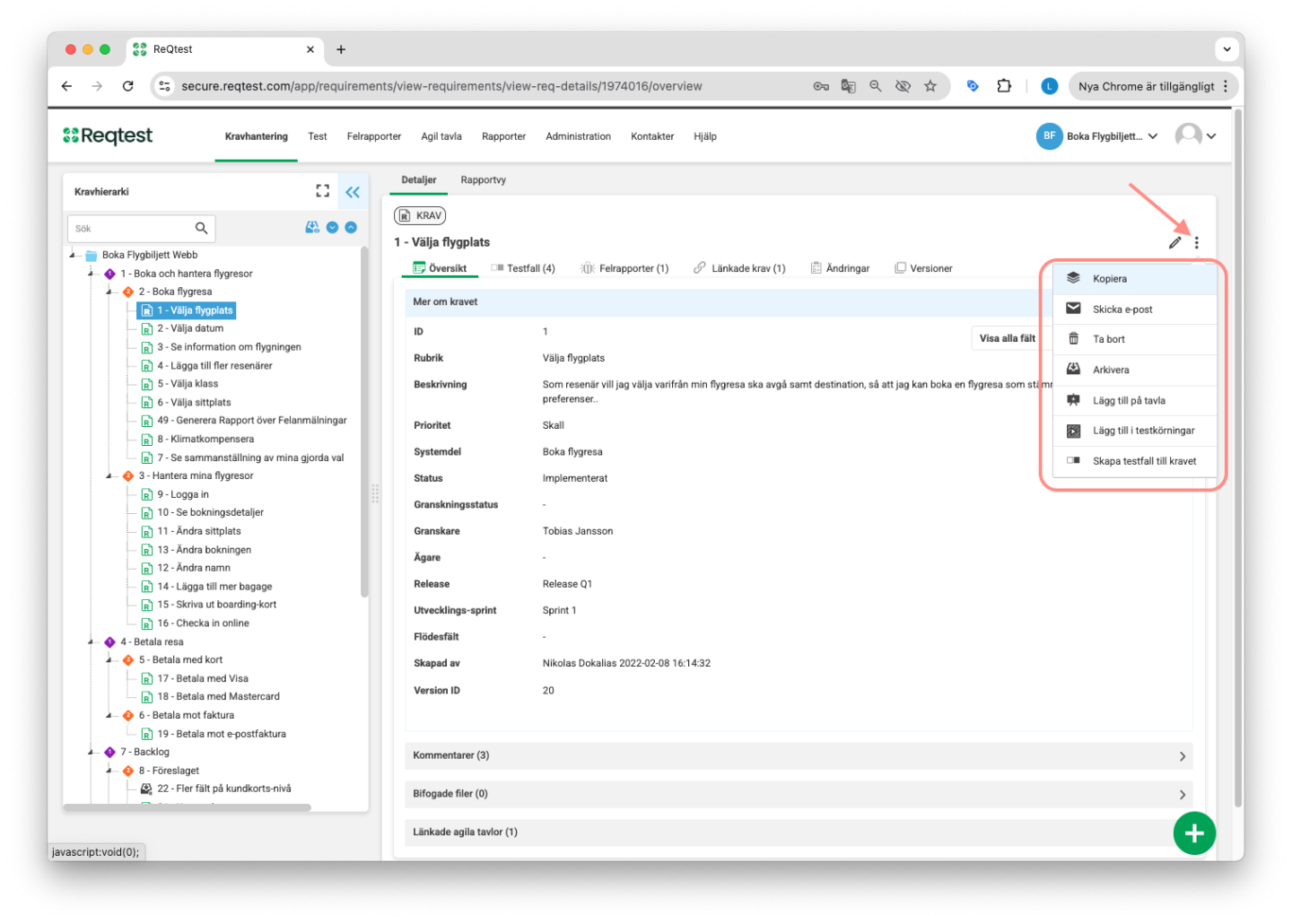Open Agil tavla in the top navigation
1292x924 pixels.
tap(441, 136)
